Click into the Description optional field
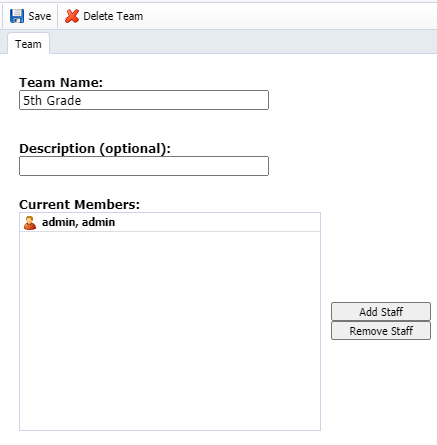This screenshot has width=437, height=445. pyautogui.click(x=144, y=166)
